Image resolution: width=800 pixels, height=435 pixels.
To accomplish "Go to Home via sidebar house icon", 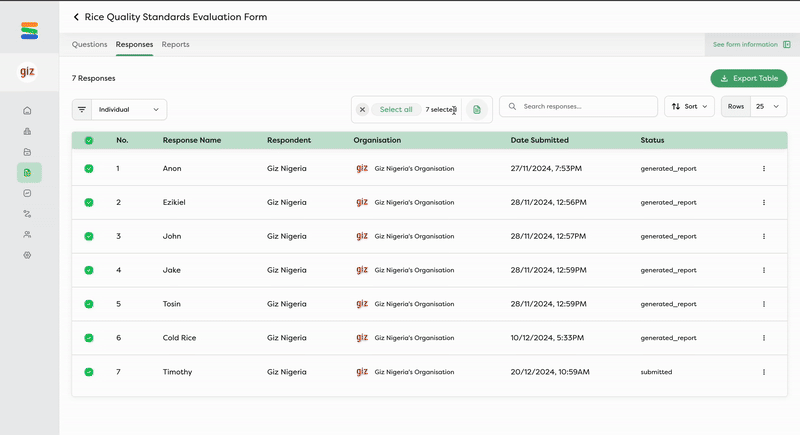I will [x=27, y=111].
